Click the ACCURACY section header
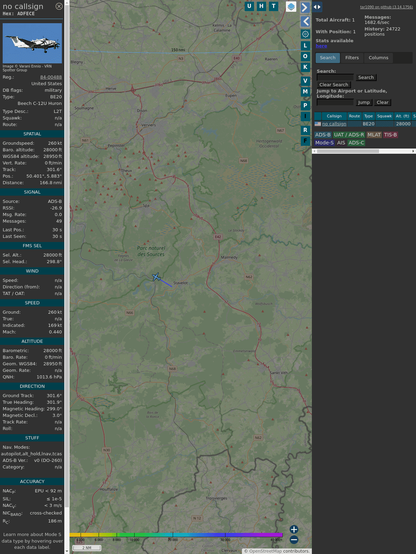Viewport: 416px width, 554px height. [32, 481]
